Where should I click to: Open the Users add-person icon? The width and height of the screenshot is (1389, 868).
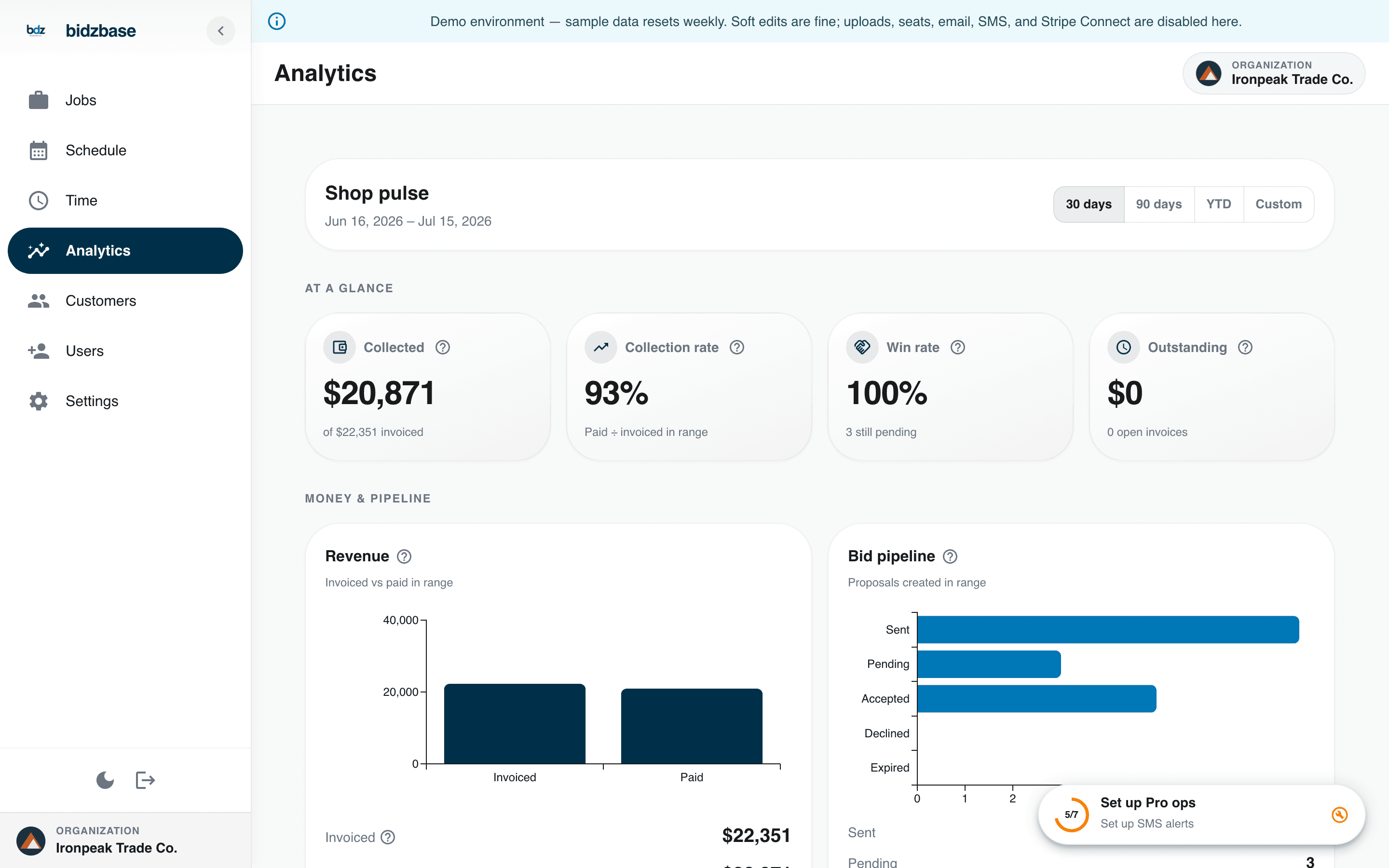click(x=39, y=351)
